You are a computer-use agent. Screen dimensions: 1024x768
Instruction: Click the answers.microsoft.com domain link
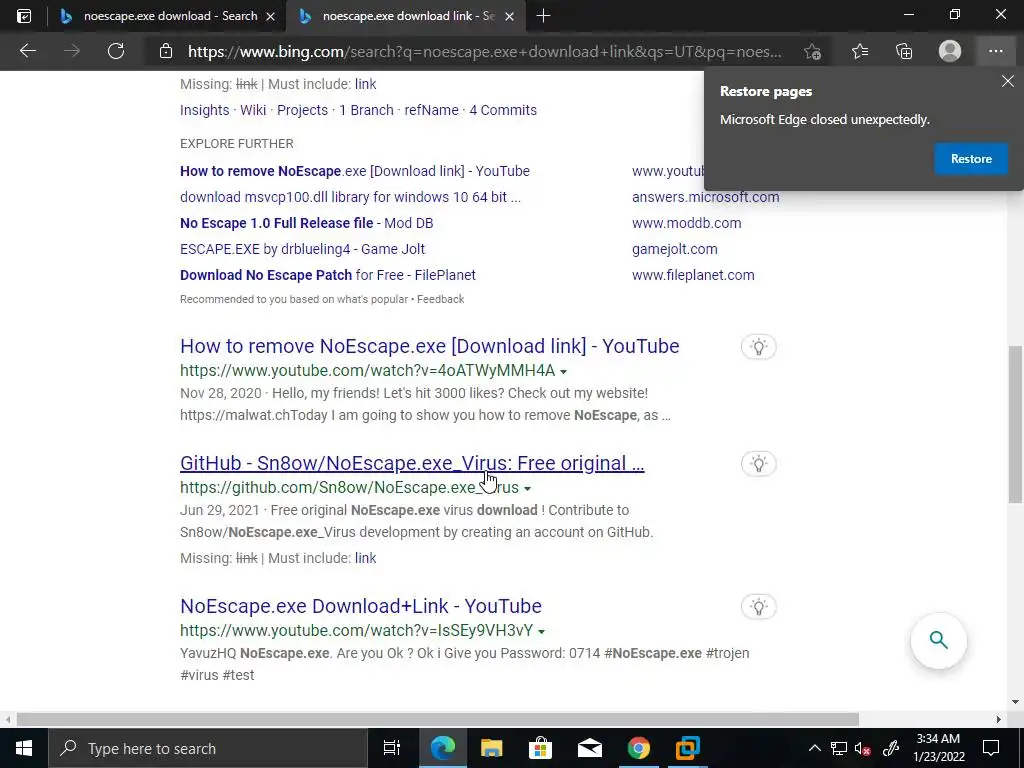pyautogui.click(x=706, y=197)
